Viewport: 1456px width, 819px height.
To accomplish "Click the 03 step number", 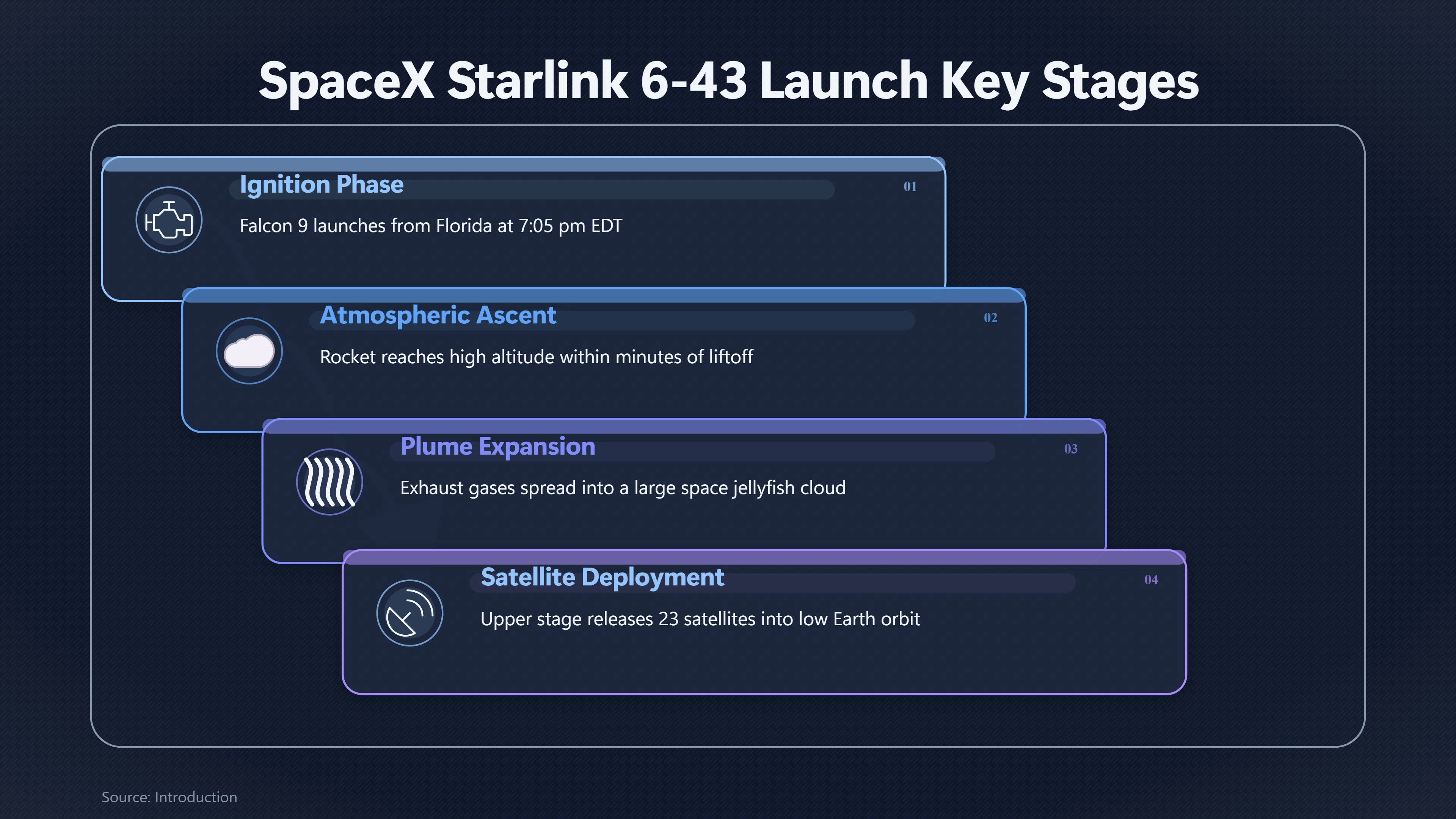I will tap(1070, 449).
